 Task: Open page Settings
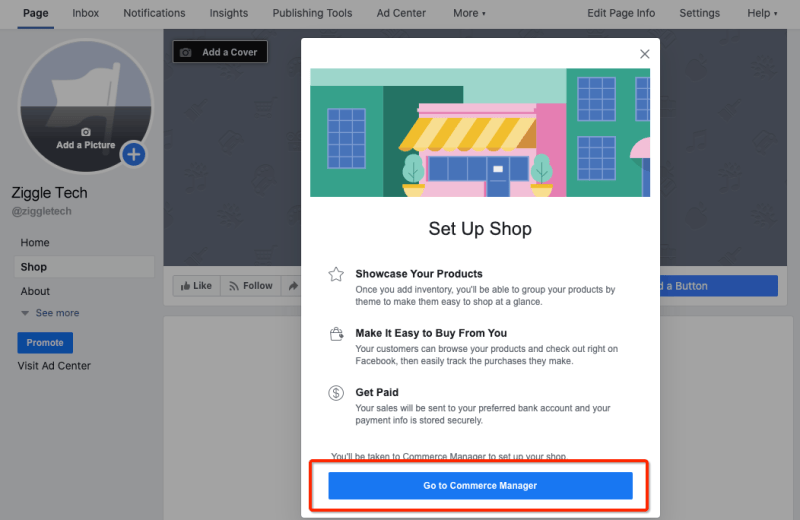(x=699, y=13)
